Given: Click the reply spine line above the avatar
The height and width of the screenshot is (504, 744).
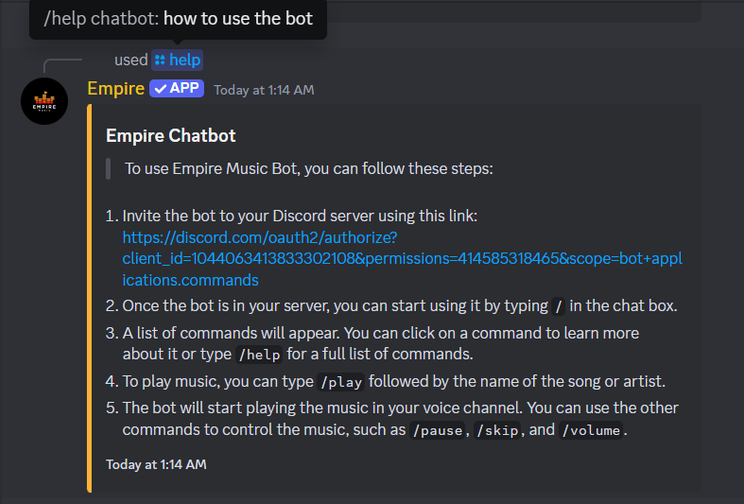Looking at the screenshot, I should tap(63, 65).
